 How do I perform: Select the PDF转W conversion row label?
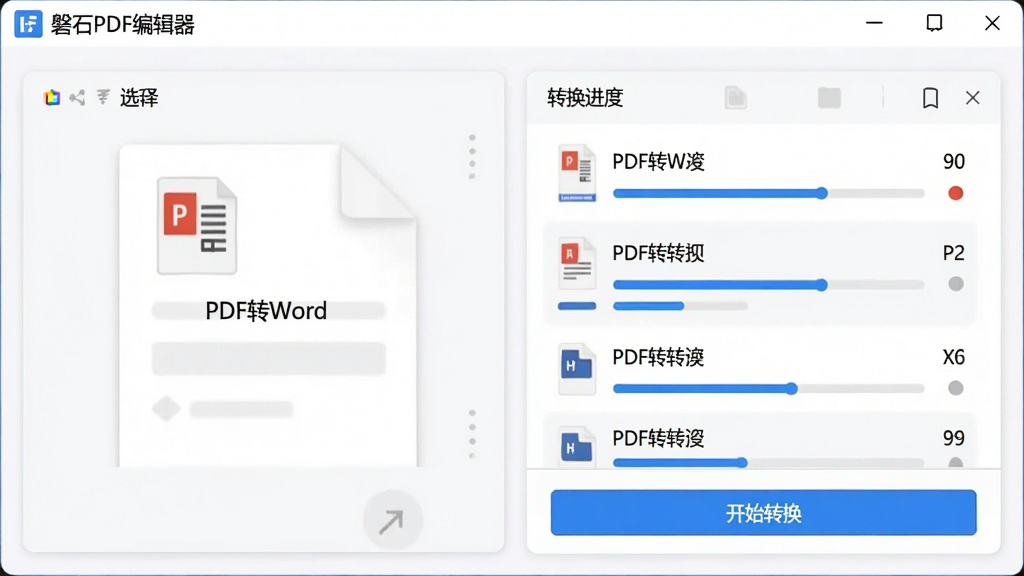(x=658, y=161)
